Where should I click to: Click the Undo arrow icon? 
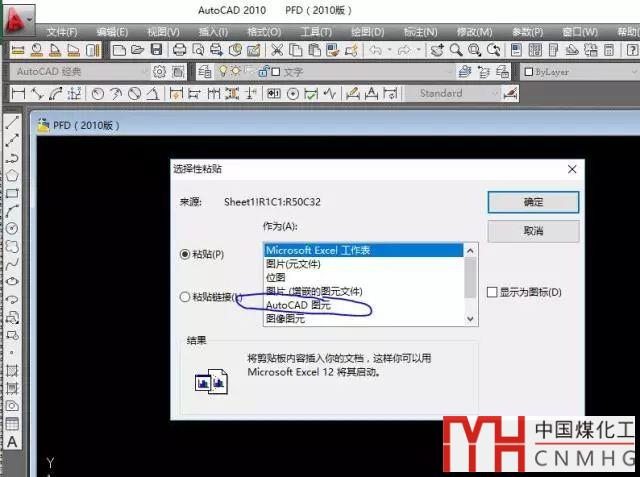(x=376, y=50)
